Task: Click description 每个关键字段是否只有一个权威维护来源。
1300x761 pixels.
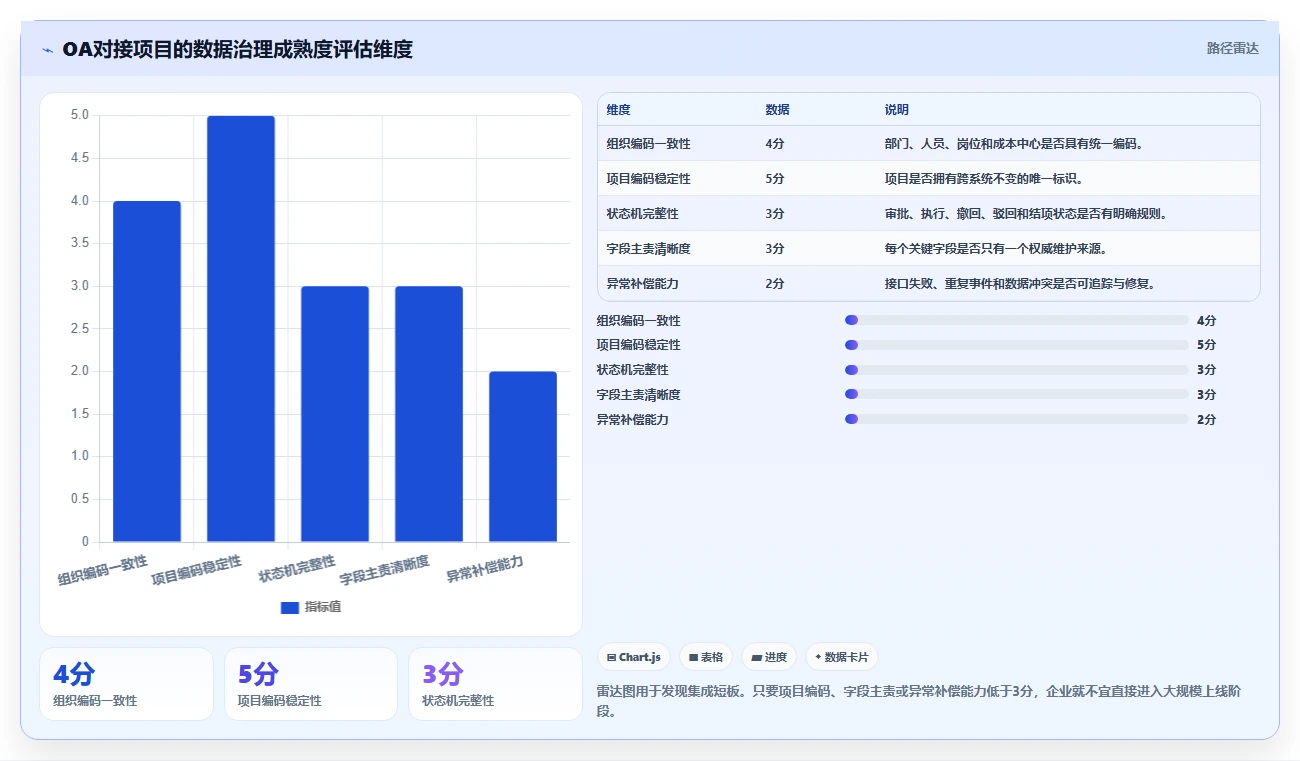Action: [x=996, y=249]
